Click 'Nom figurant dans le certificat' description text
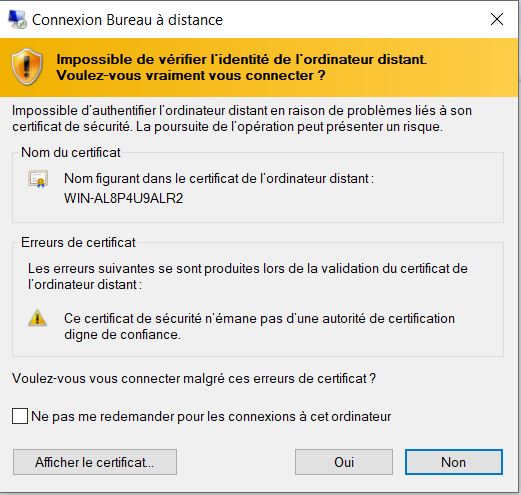This screenshot has height=495, width=521. tap(219, 178)
